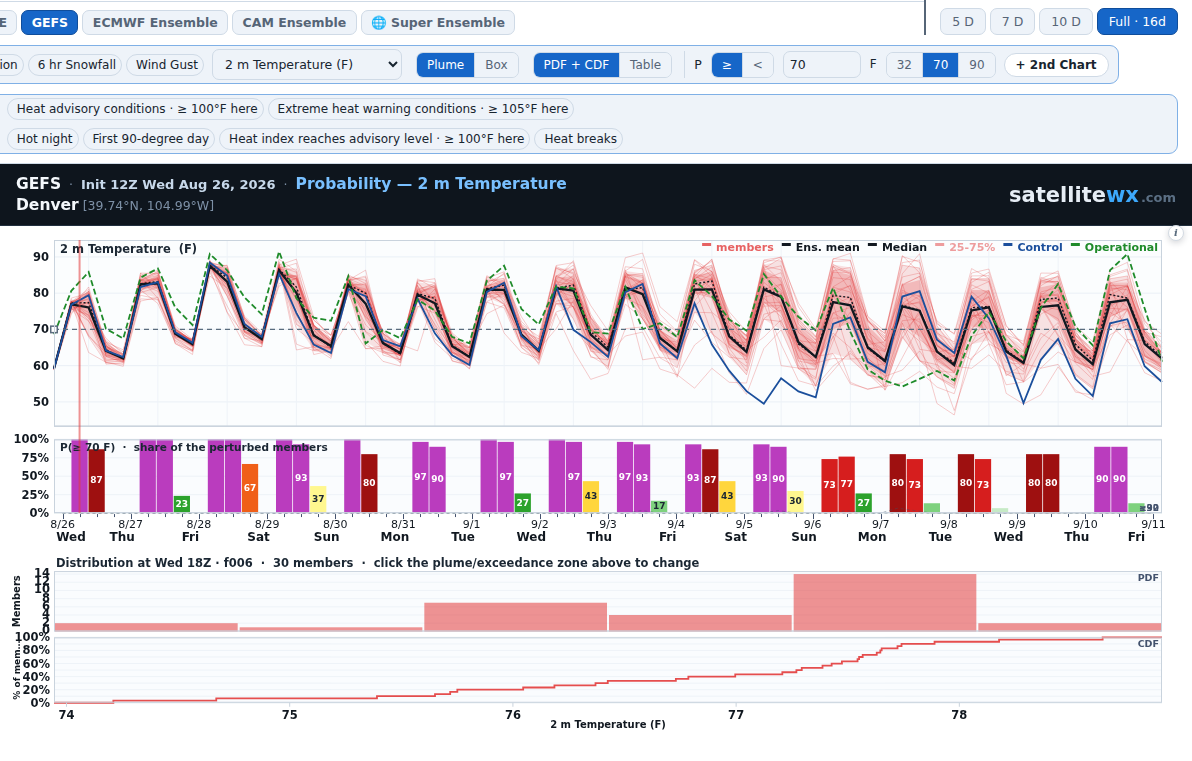This screenshot has height=761, width=1192.
Task: Set the threshold preset to 32
Action: (x=904, y=65)
